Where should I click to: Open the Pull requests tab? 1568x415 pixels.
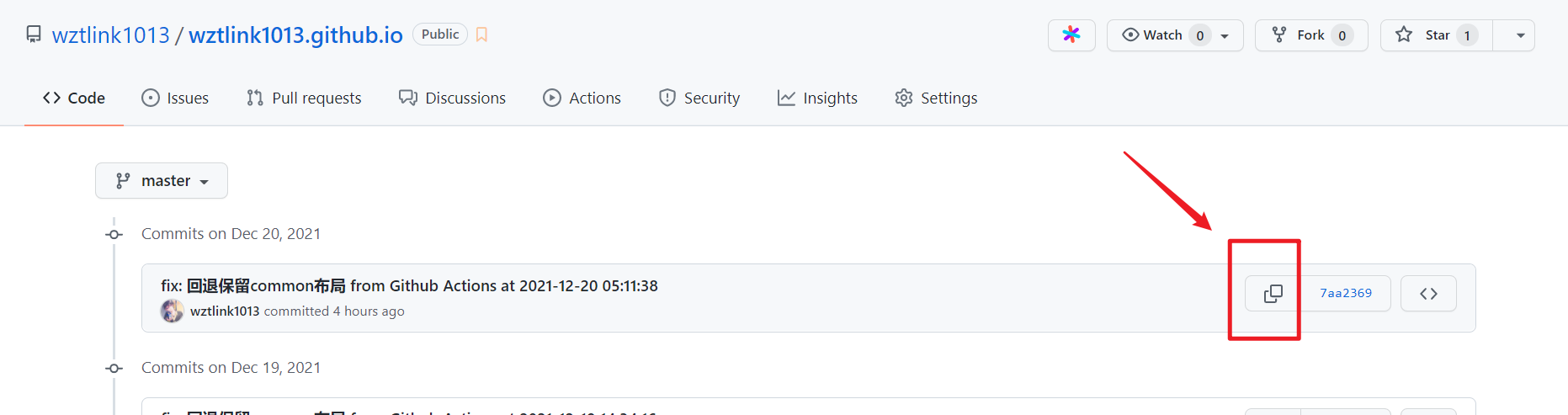tap(304, 98)
